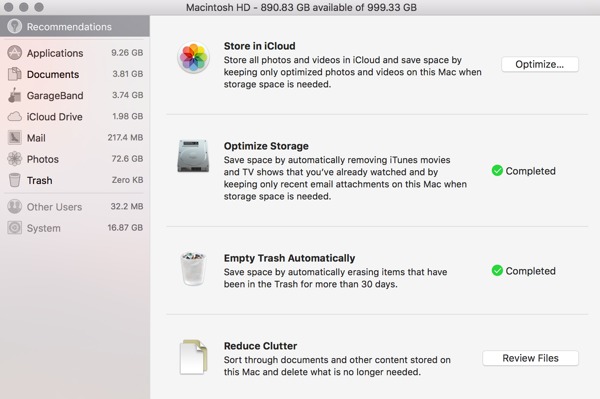
Task: Click the Trash can sidebar icon
Action: tap(15, 180)
